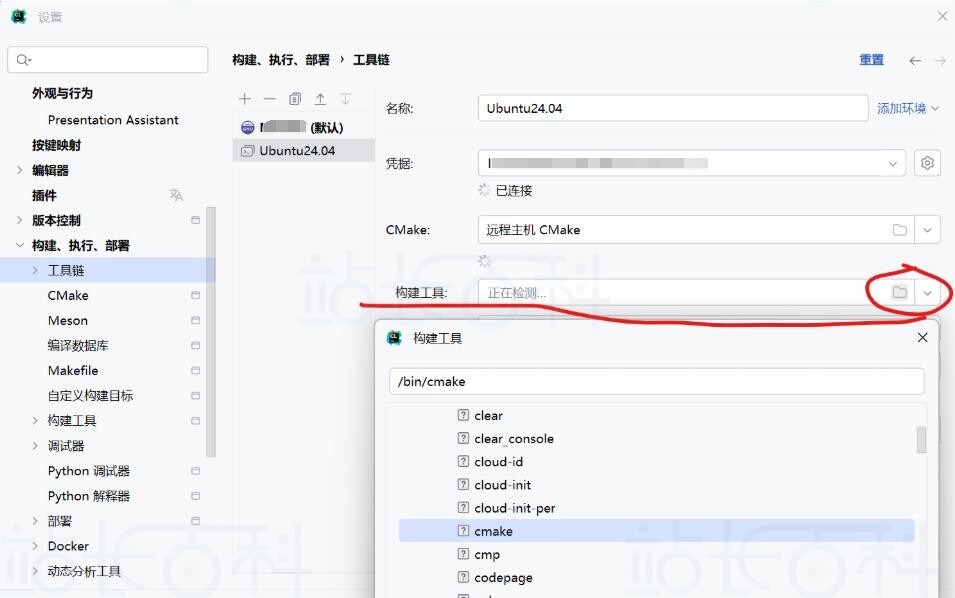The image size is (955, 598).
Task: Click project-level icon beside 部署
Action: tap(196, 521)
